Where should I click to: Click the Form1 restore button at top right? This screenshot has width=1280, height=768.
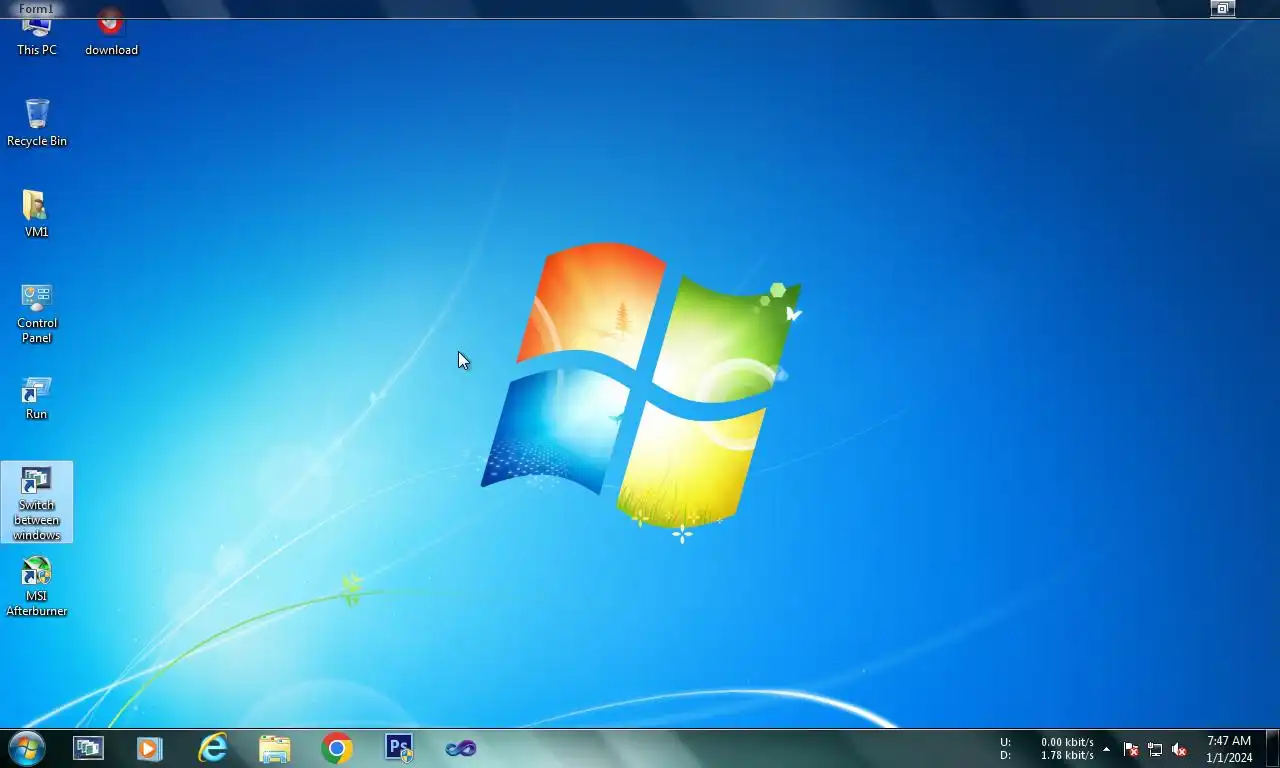1222,9
